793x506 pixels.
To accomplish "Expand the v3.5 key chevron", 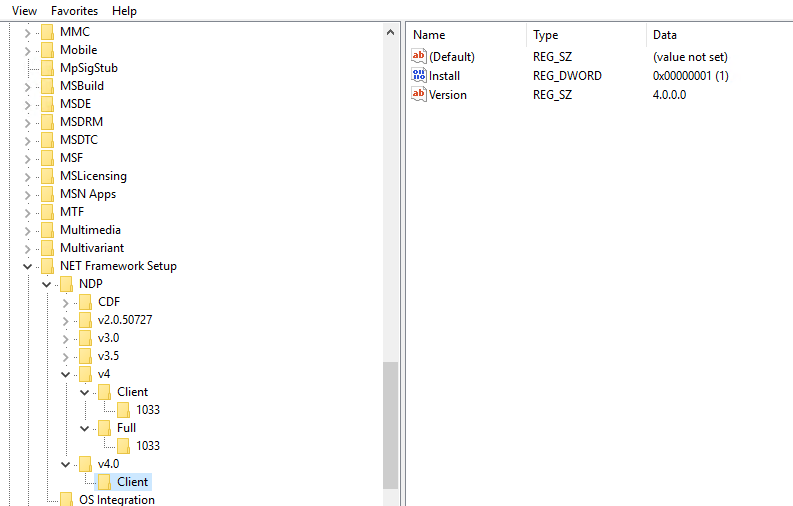I will pos(65,357).
